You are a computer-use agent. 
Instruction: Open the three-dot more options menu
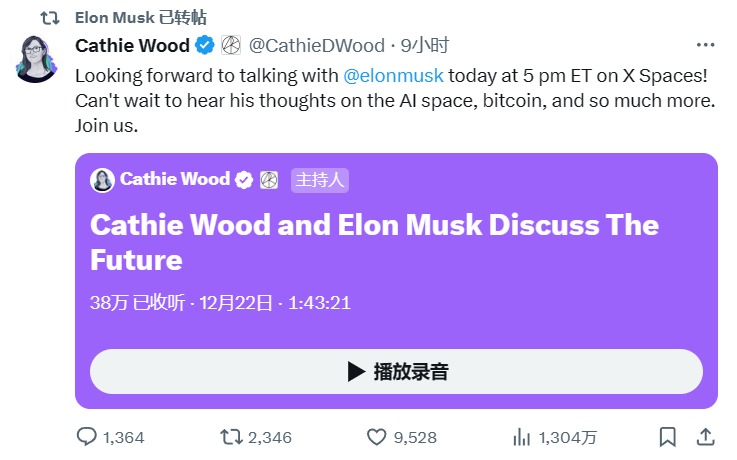(705, 45)
